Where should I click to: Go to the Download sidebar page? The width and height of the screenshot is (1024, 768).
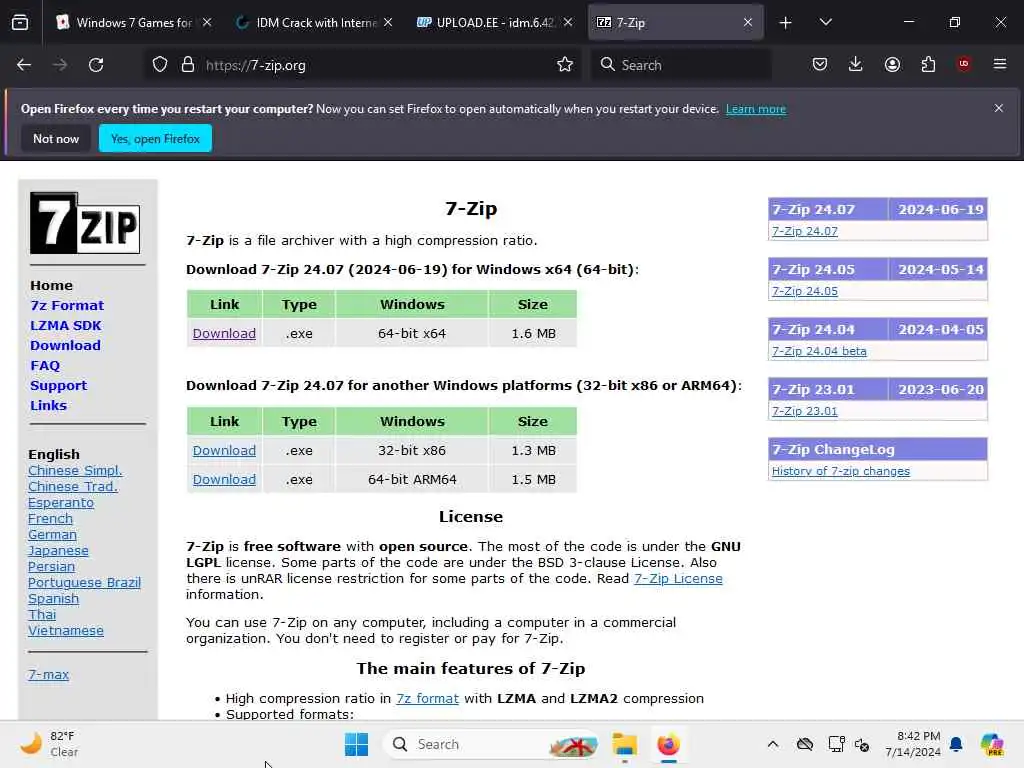[x=65, y=345]
